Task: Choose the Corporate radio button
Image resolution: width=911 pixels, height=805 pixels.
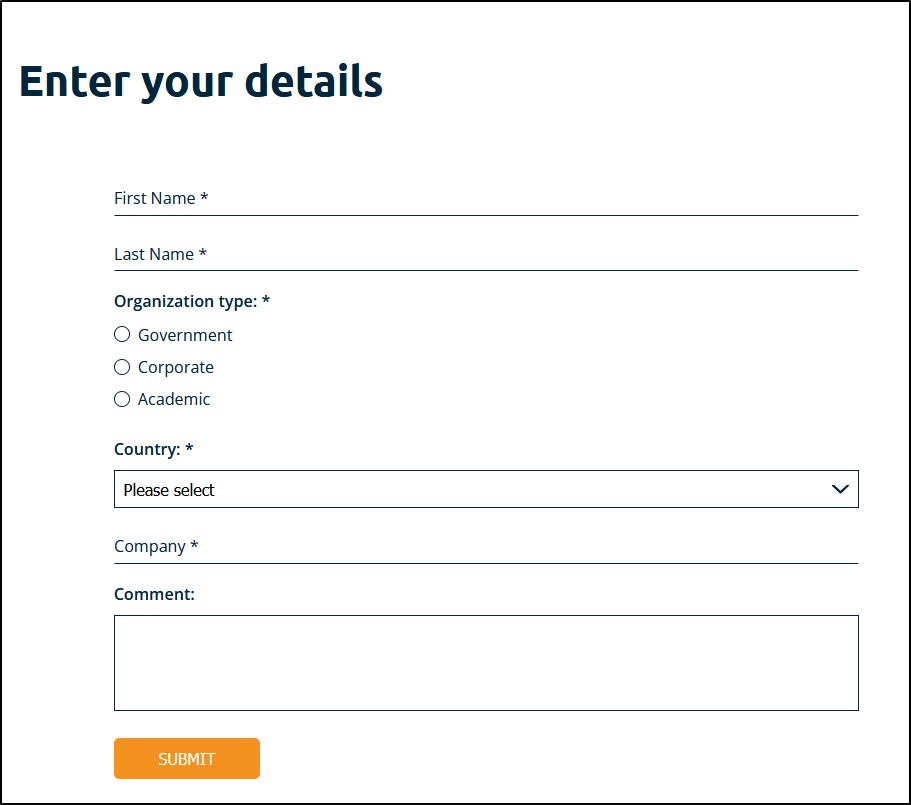Action: click(x=122, y=367)
